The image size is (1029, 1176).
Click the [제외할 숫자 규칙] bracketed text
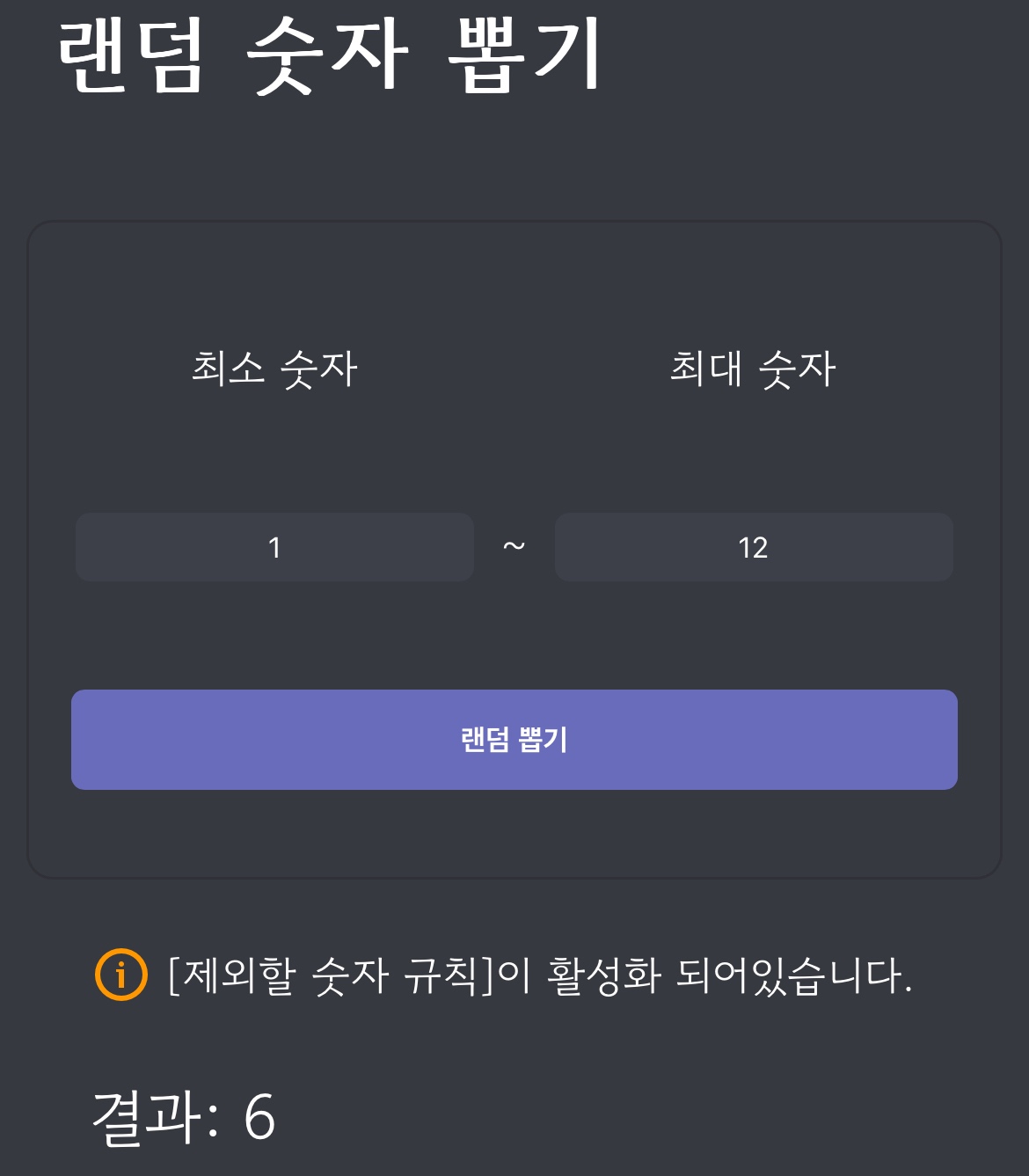coord(331,975)
